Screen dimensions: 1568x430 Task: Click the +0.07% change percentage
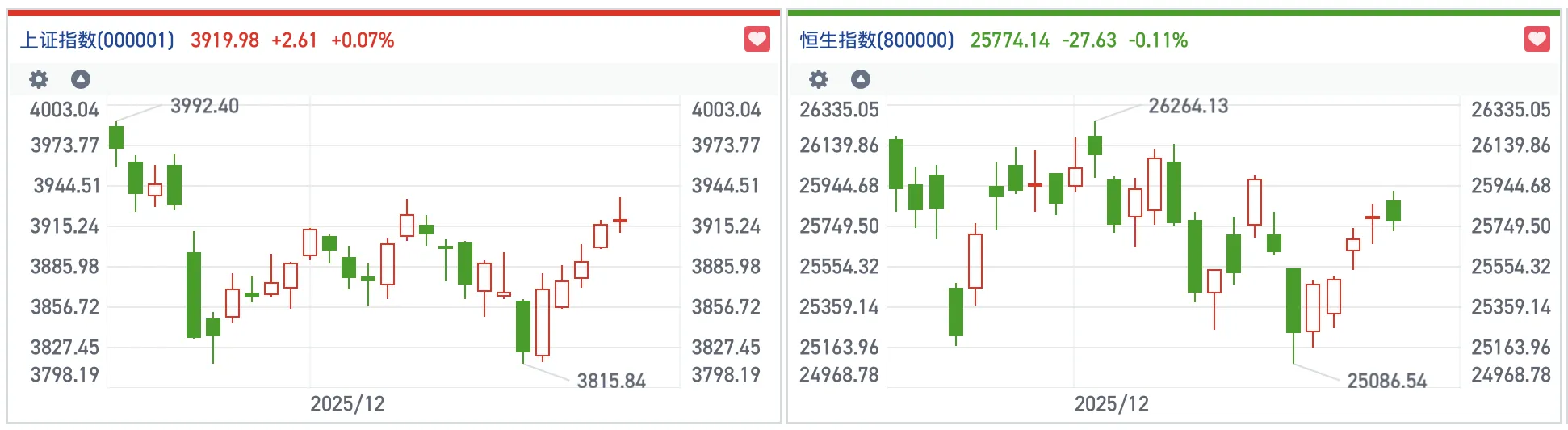coord(363,40)
